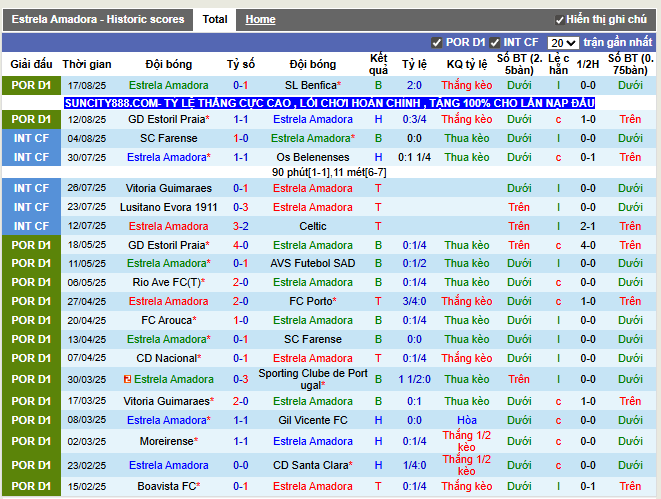The image size is (661, 499).
Task: Open FC Porto team link
Action: pos(313,301)
